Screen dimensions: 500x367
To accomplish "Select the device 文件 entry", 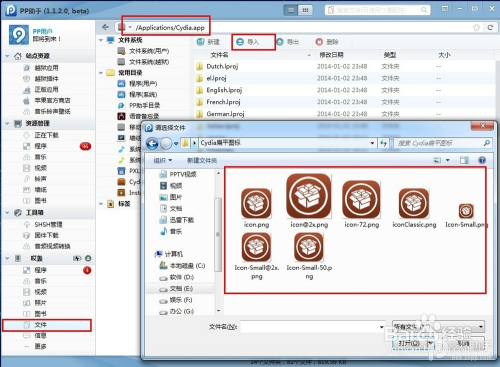I will 47,325.
